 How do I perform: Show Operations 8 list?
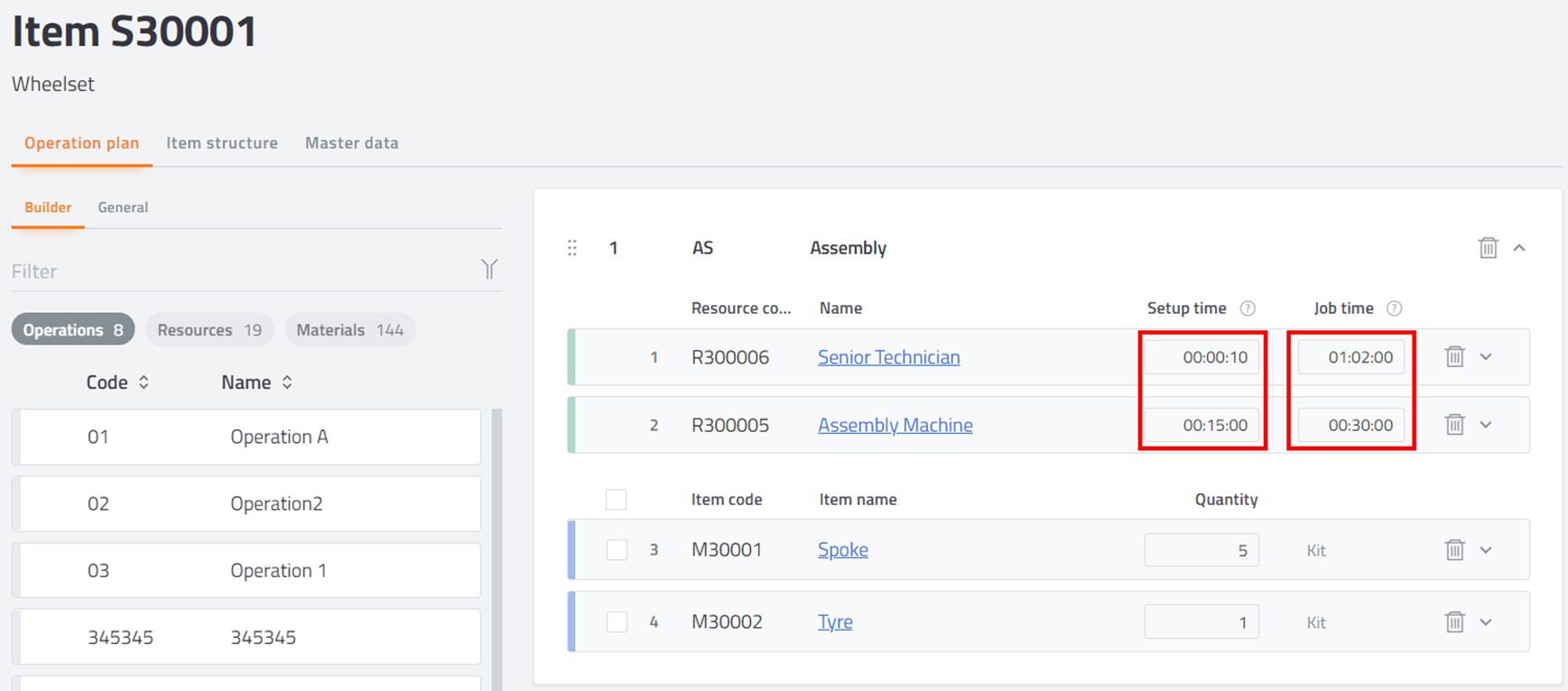tap(73, 329)
